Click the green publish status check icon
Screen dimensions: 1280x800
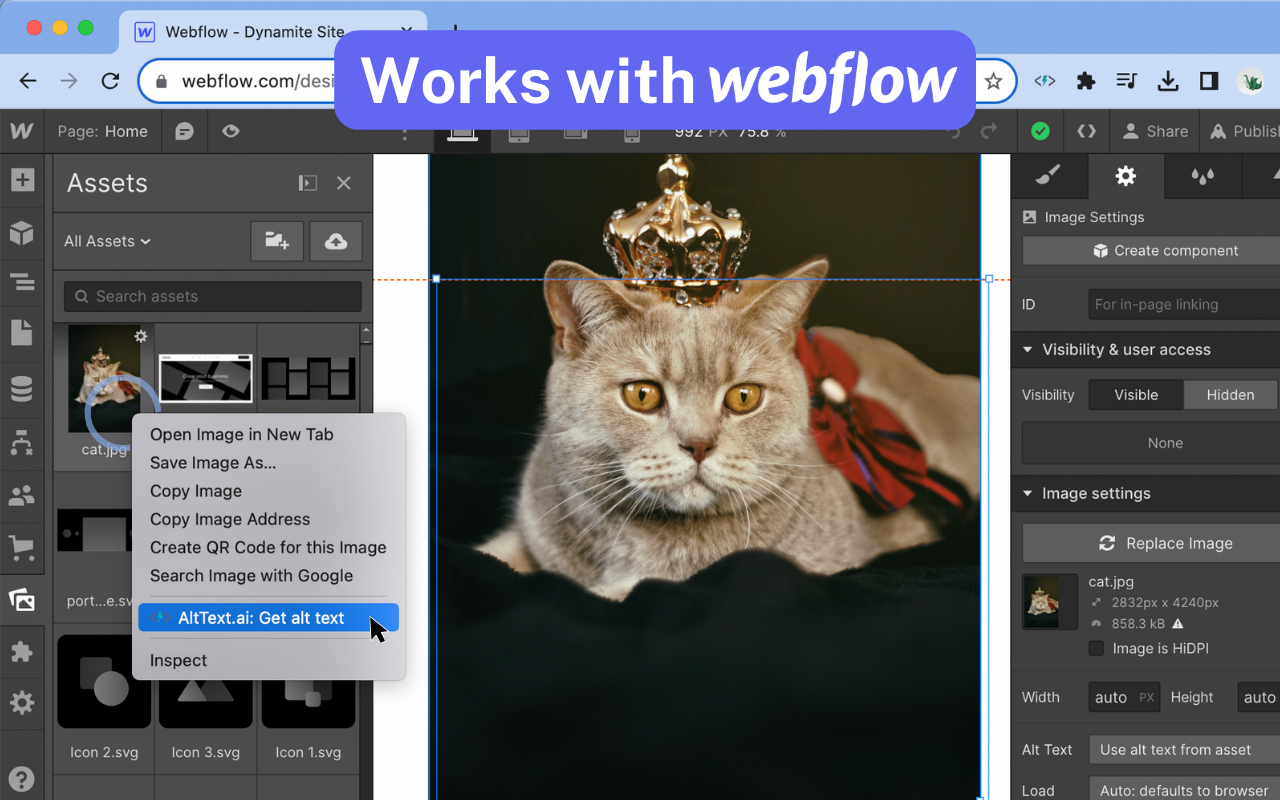tap(1040, 131)
